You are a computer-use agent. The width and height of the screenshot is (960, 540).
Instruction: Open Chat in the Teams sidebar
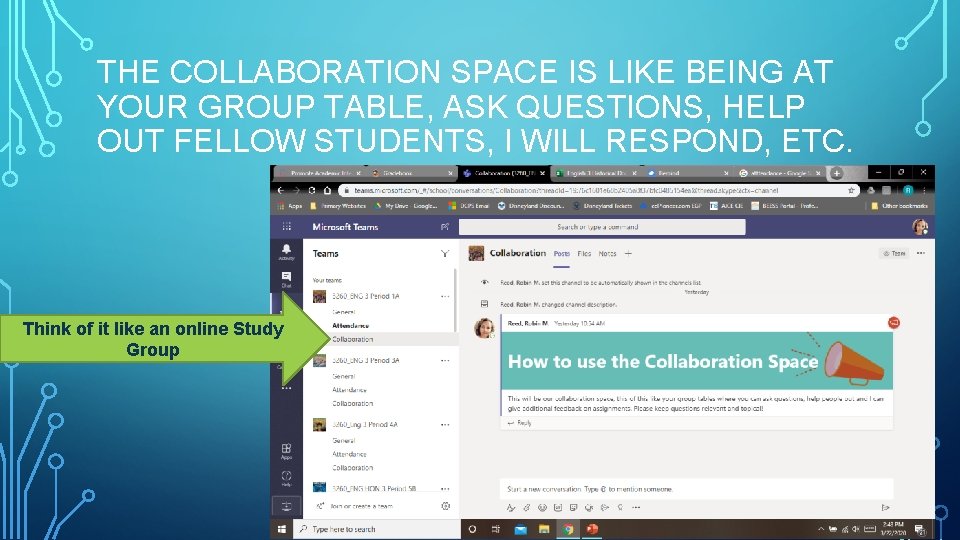point(286,279)
